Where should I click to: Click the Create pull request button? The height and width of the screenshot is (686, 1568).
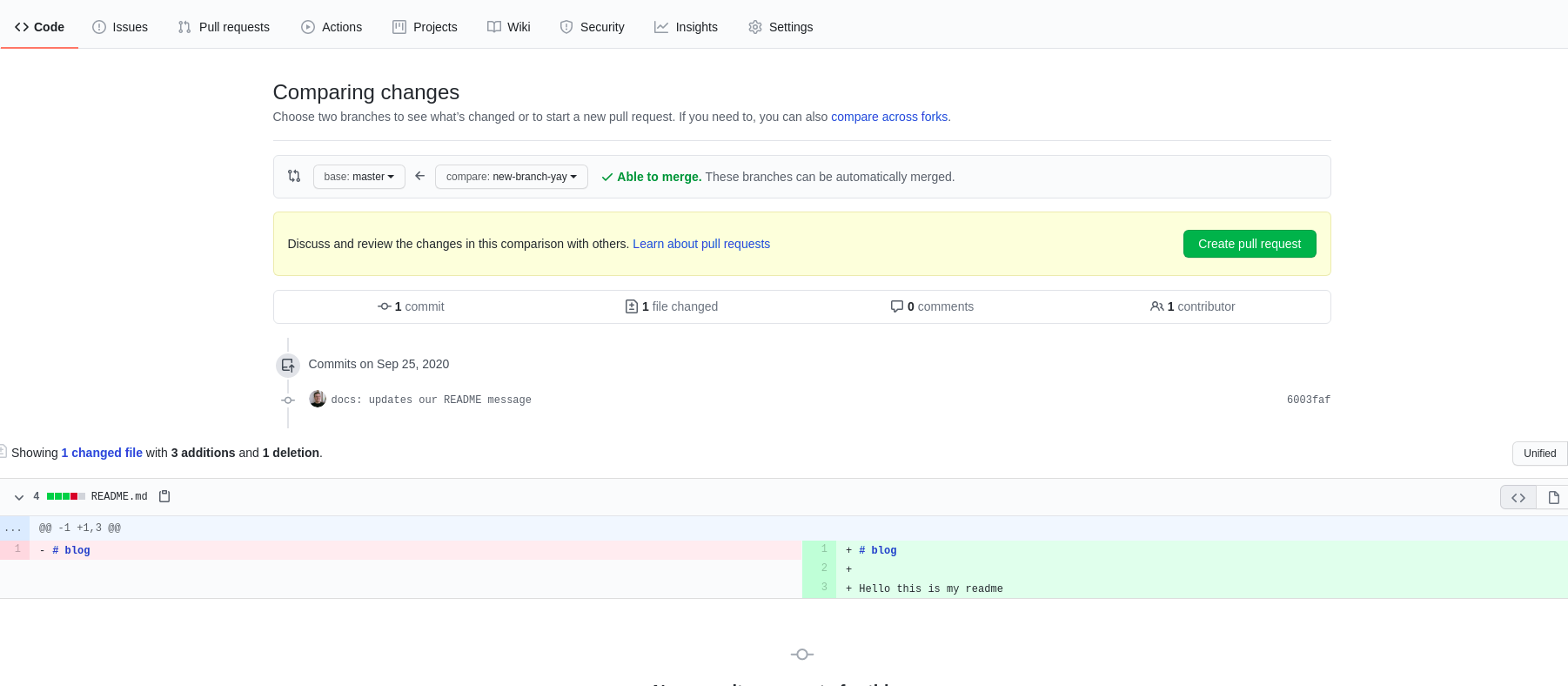click(1250, 244)
